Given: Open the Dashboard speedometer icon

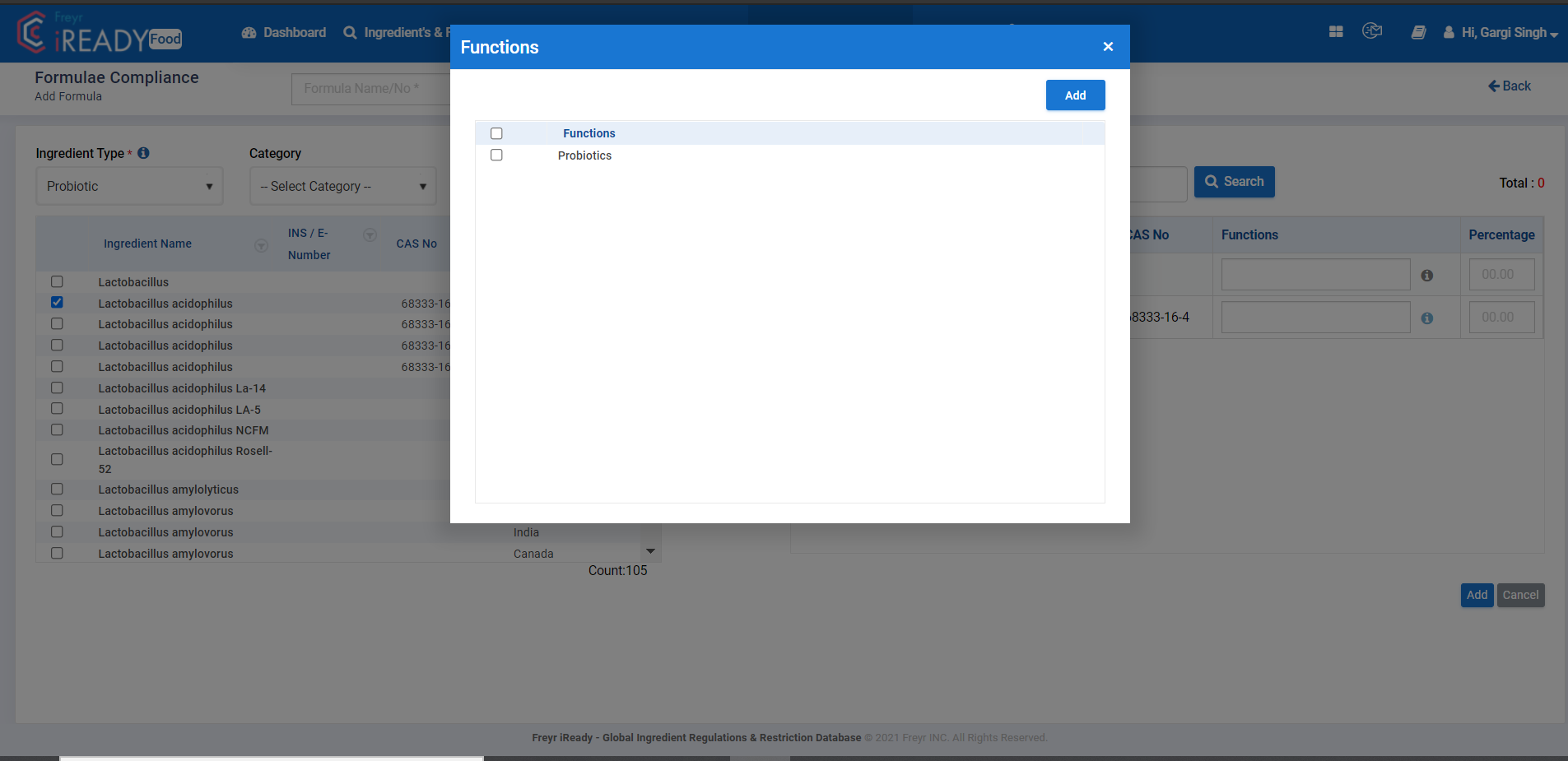Looking at the screenshot, I should (249, 32).
